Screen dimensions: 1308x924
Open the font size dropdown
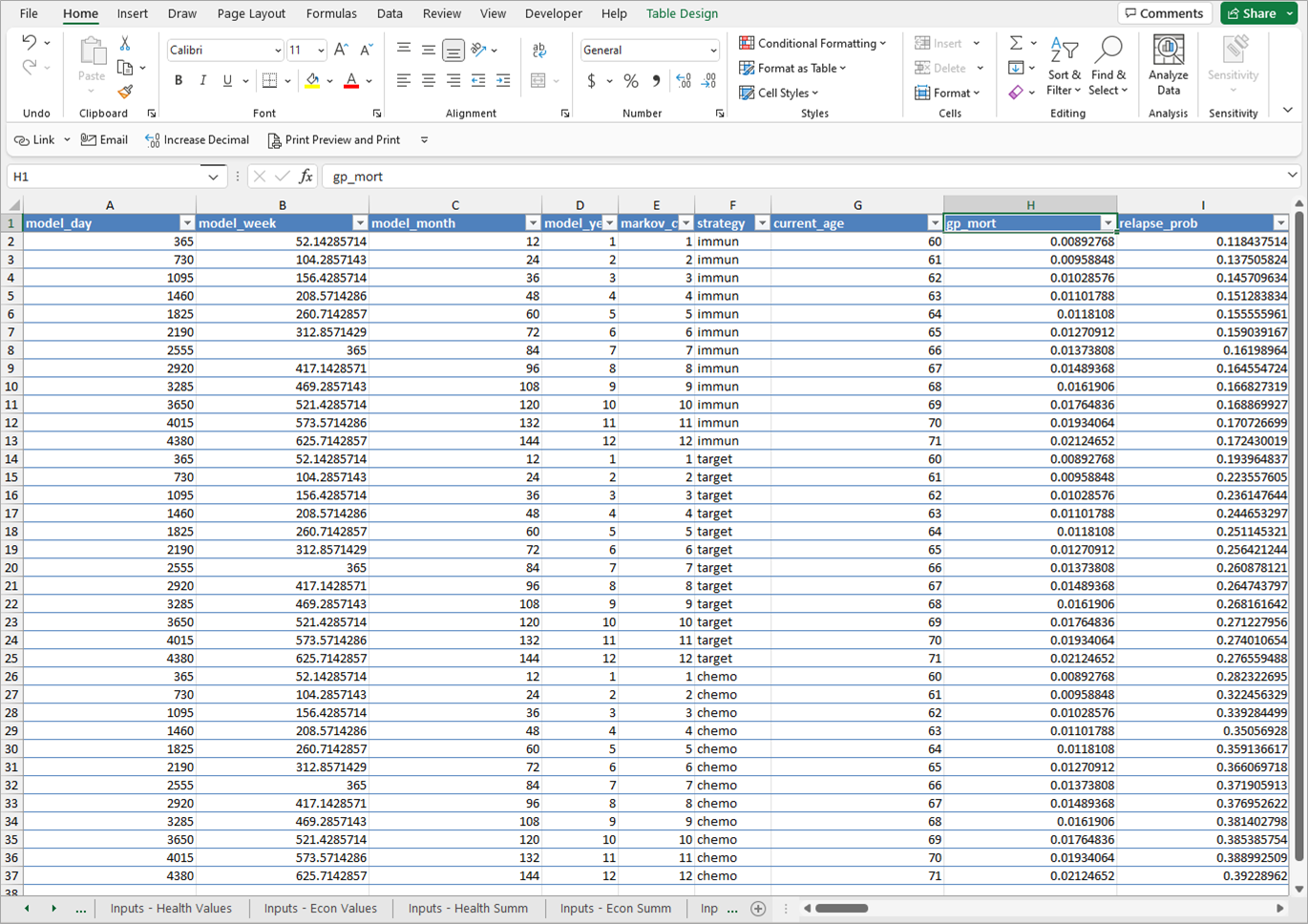coord(321,51)
